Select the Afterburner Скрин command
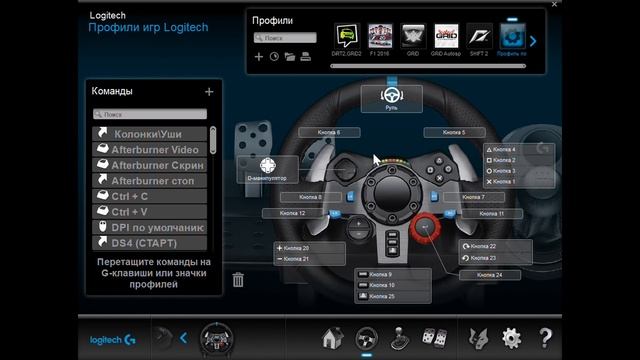Viewport: 640px width, 360px height. pos(150,165)
